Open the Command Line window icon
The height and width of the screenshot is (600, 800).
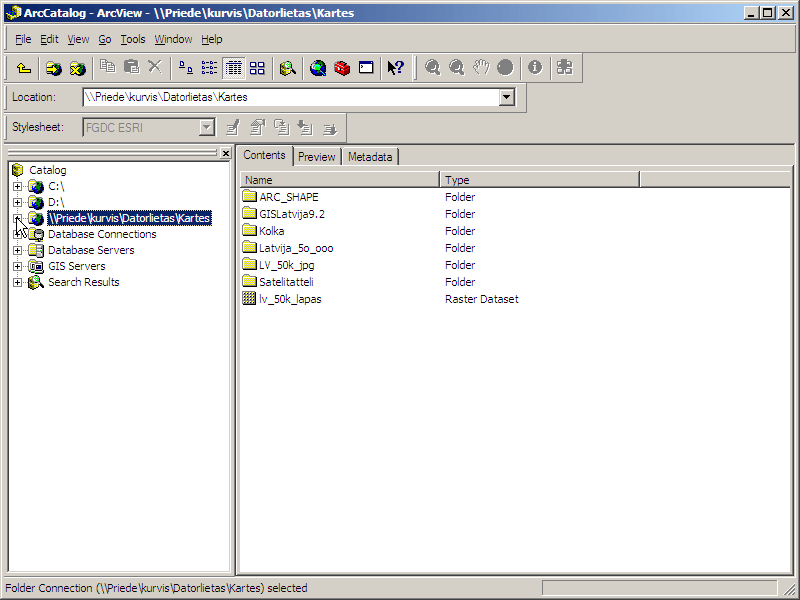coord(366,67)
